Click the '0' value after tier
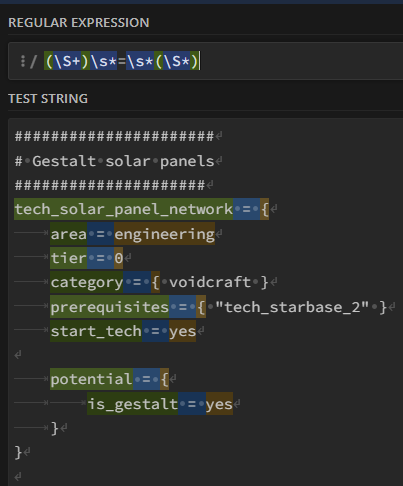The width and height of the screenshot is (403, 486). coord(119,258)
